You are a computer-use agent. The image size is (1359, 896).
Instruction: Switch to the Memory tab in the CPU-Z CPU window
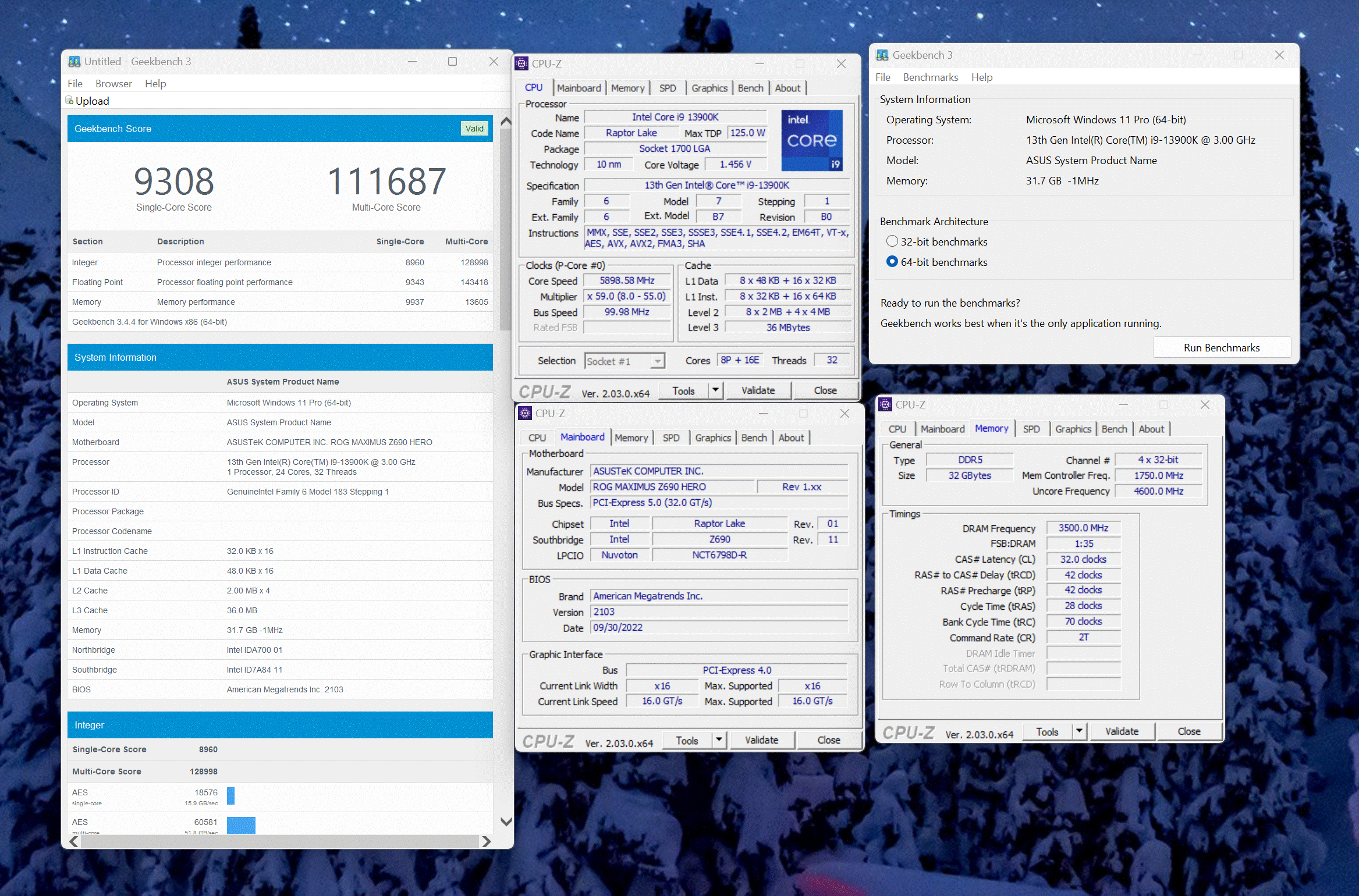[627, 88]
